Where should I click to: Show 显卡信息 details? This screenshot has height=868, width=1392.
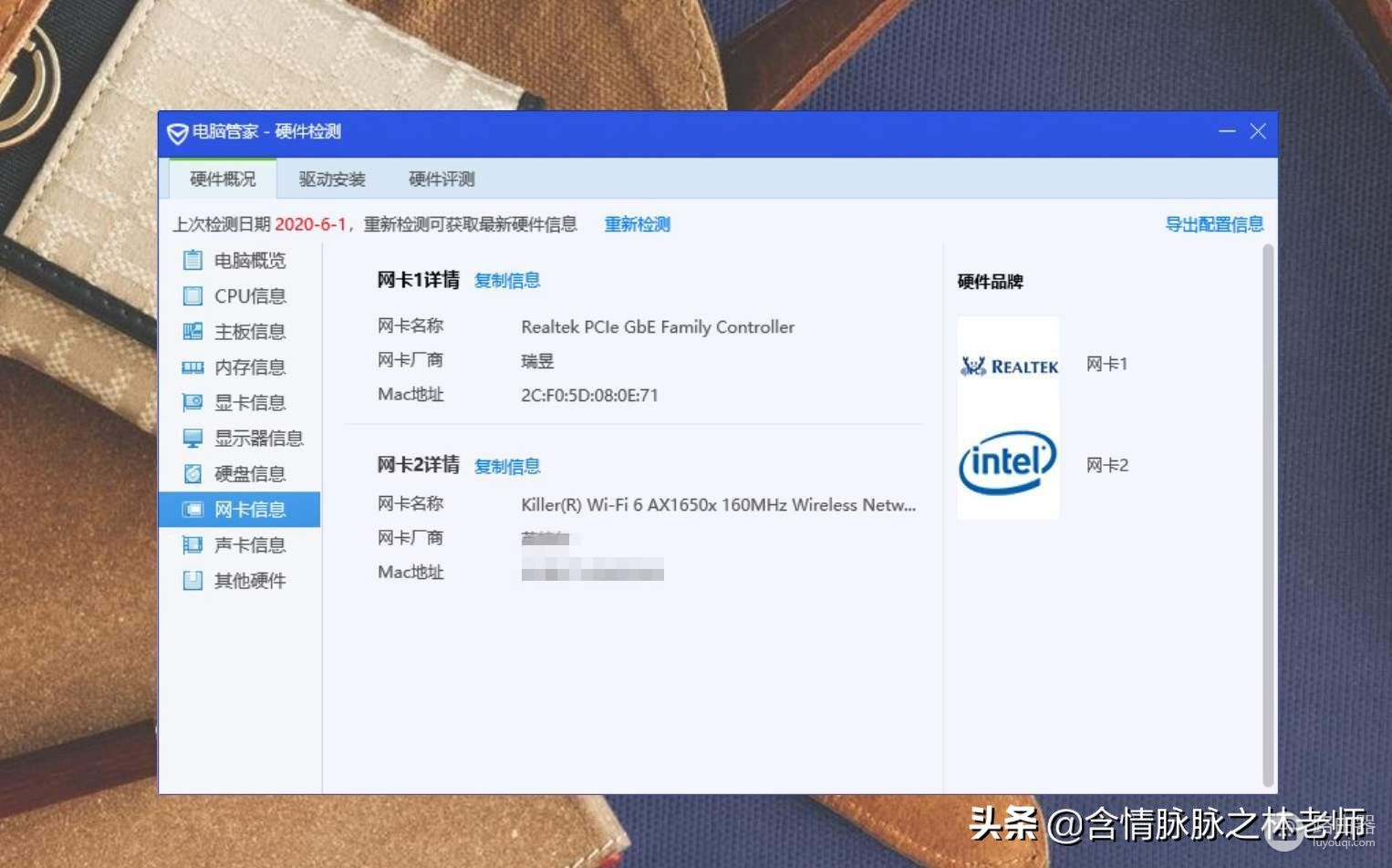[240, 402]
